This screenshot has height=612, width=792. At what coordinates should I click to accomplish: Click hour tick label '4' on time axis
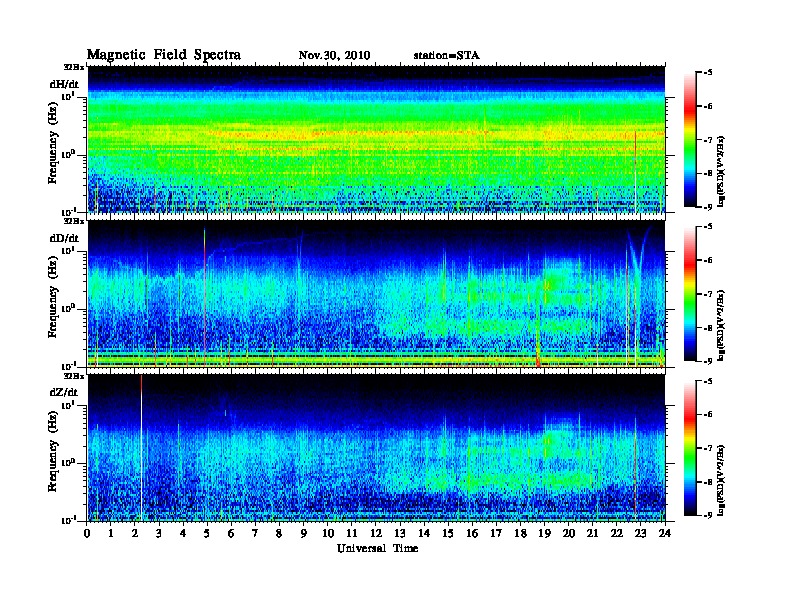[183, 533]
